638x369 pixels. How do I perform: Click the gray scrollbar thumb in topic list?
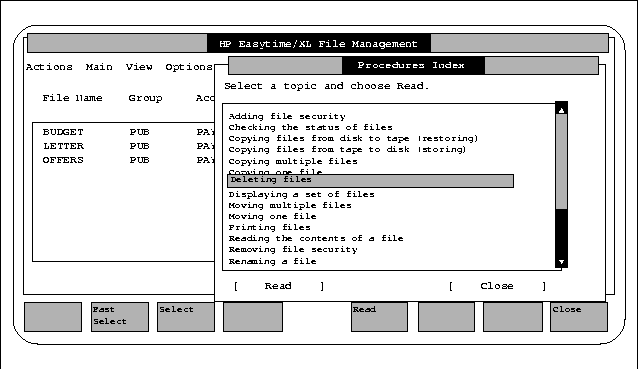coord(562,162)
